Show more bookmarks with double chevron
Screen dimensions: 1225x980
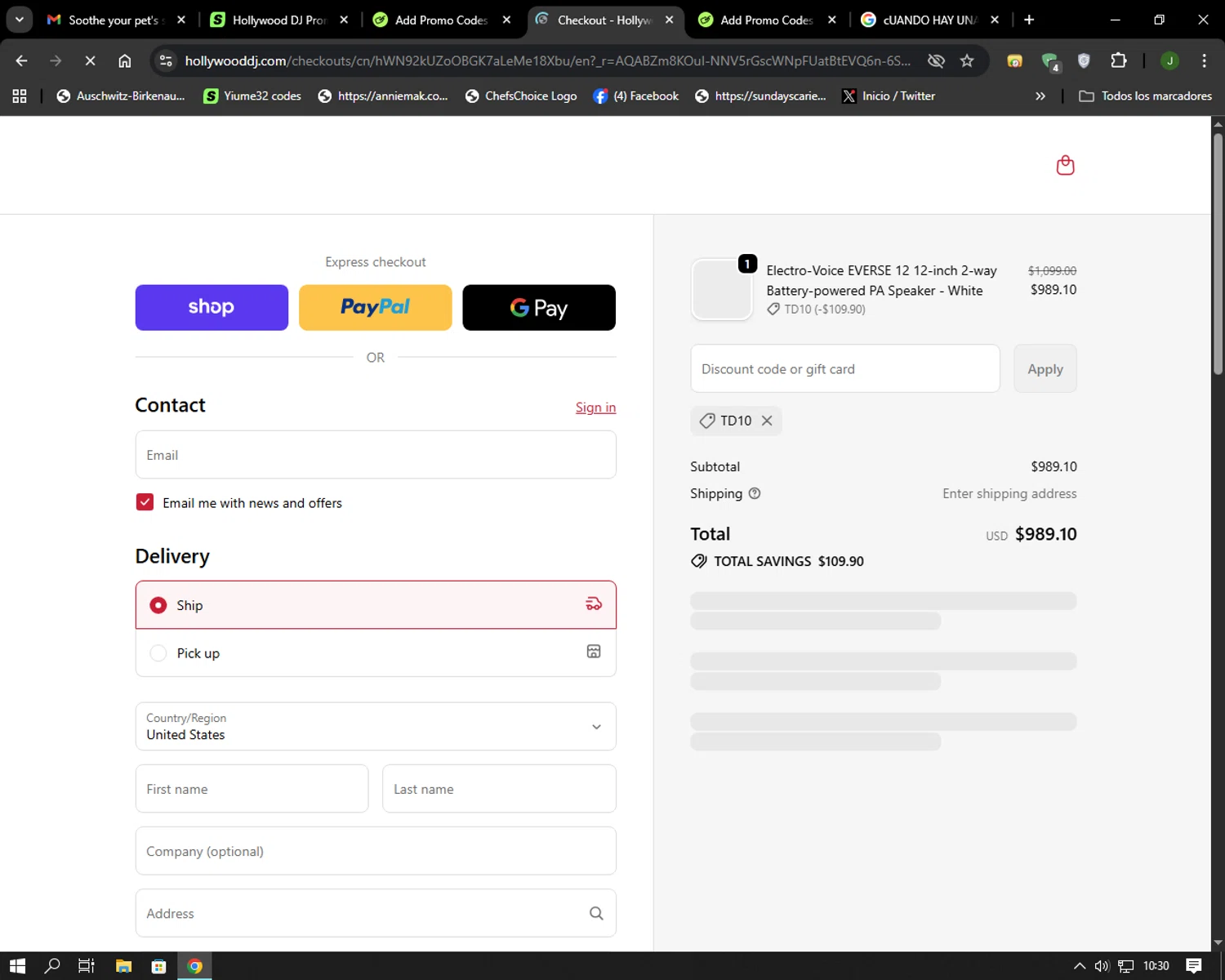[x=1040, y=96]
